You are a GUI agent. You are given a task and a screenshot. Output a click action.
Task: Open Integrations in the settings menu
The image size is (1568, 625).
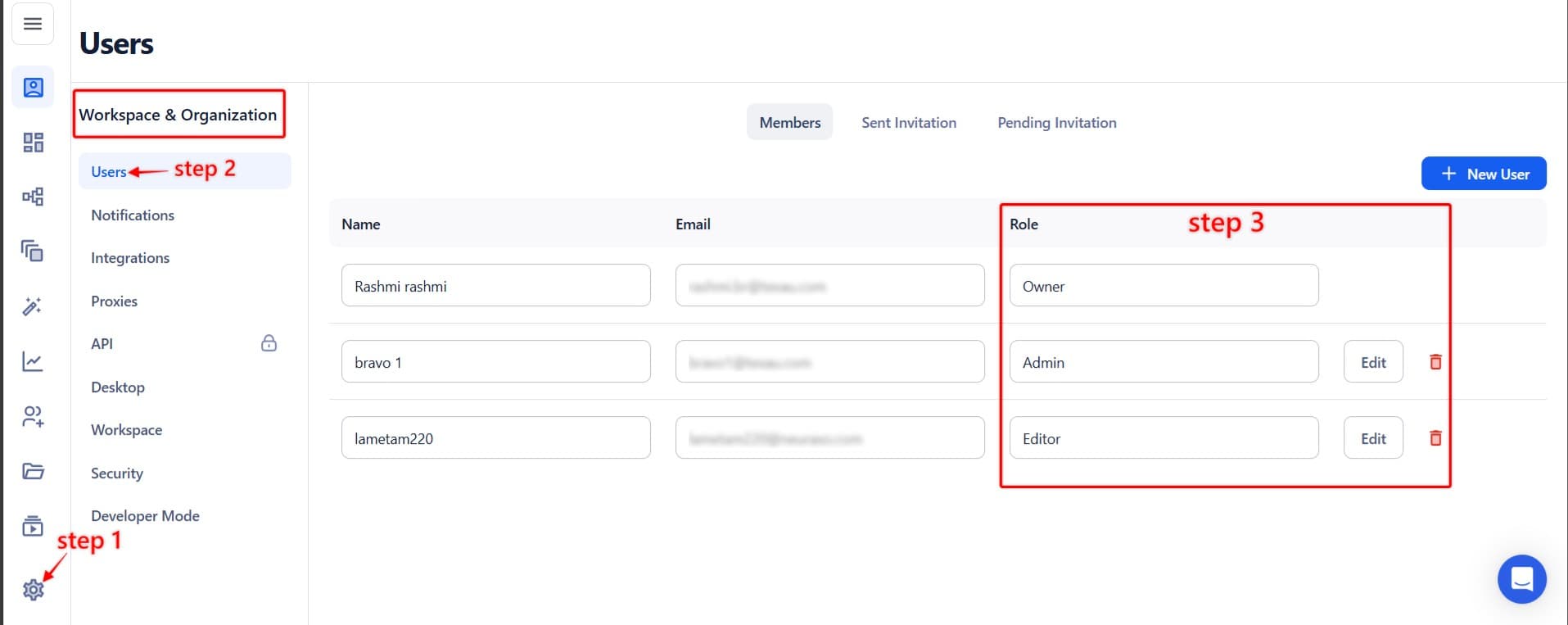[x=130, y=258]
